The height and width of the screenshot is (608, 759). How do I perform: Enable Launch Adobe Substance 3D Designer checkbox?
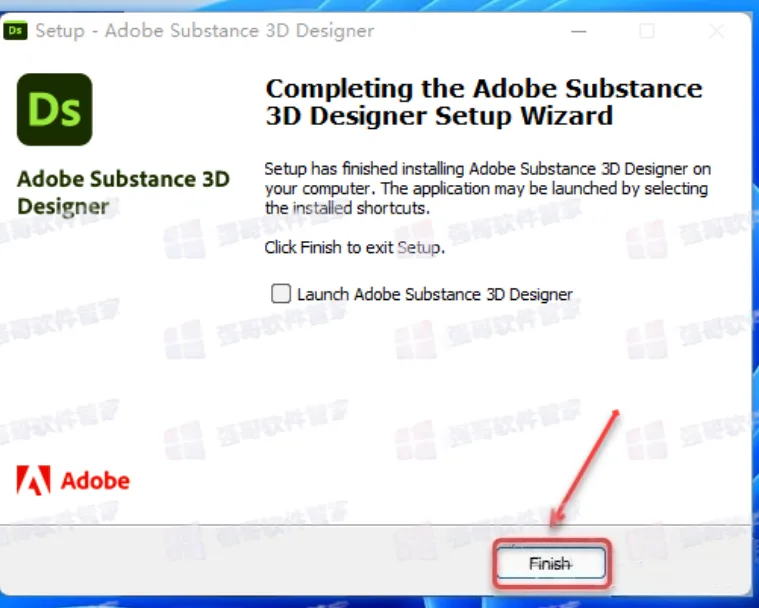[x=281, y=294]
